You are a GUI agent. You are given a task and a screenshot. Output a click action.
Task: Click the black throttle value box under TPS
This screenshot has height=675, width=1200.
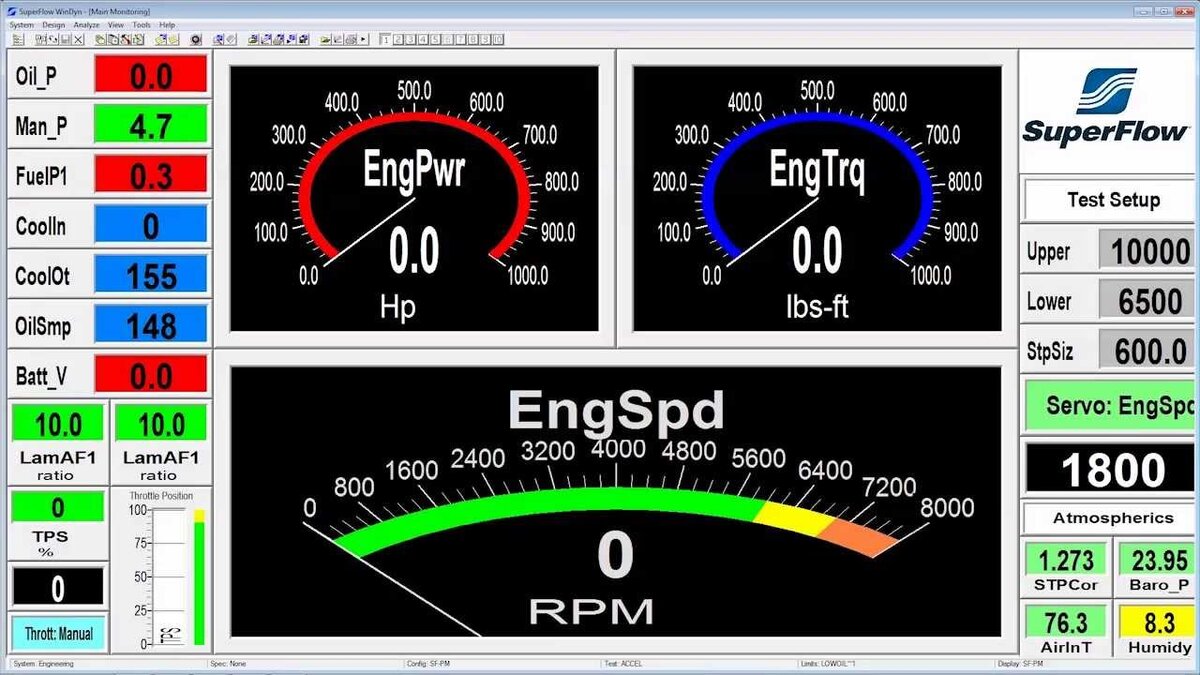[57, 588]
